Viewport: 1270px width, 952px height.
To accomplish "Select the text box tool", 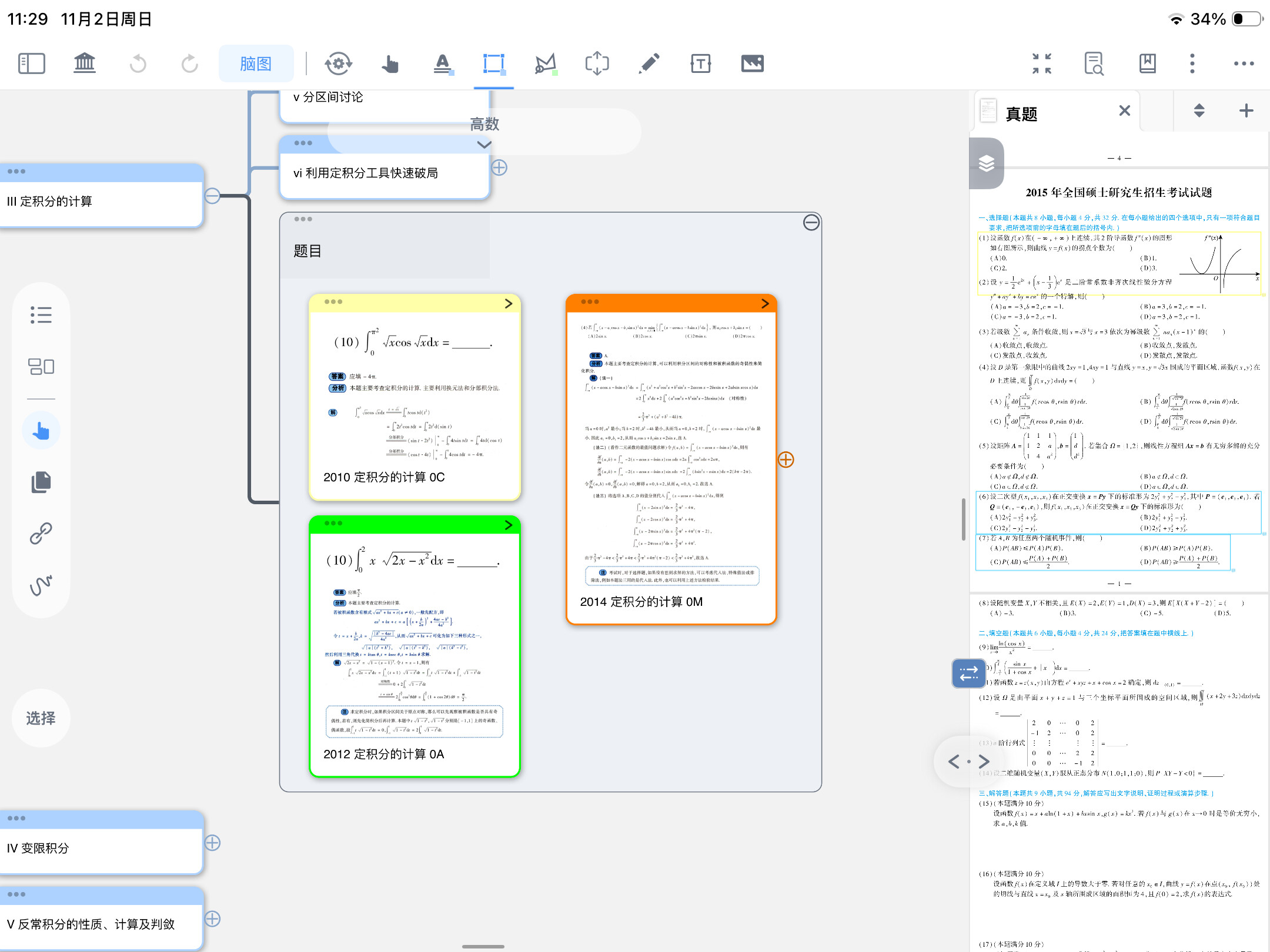I will coord(700,63).
